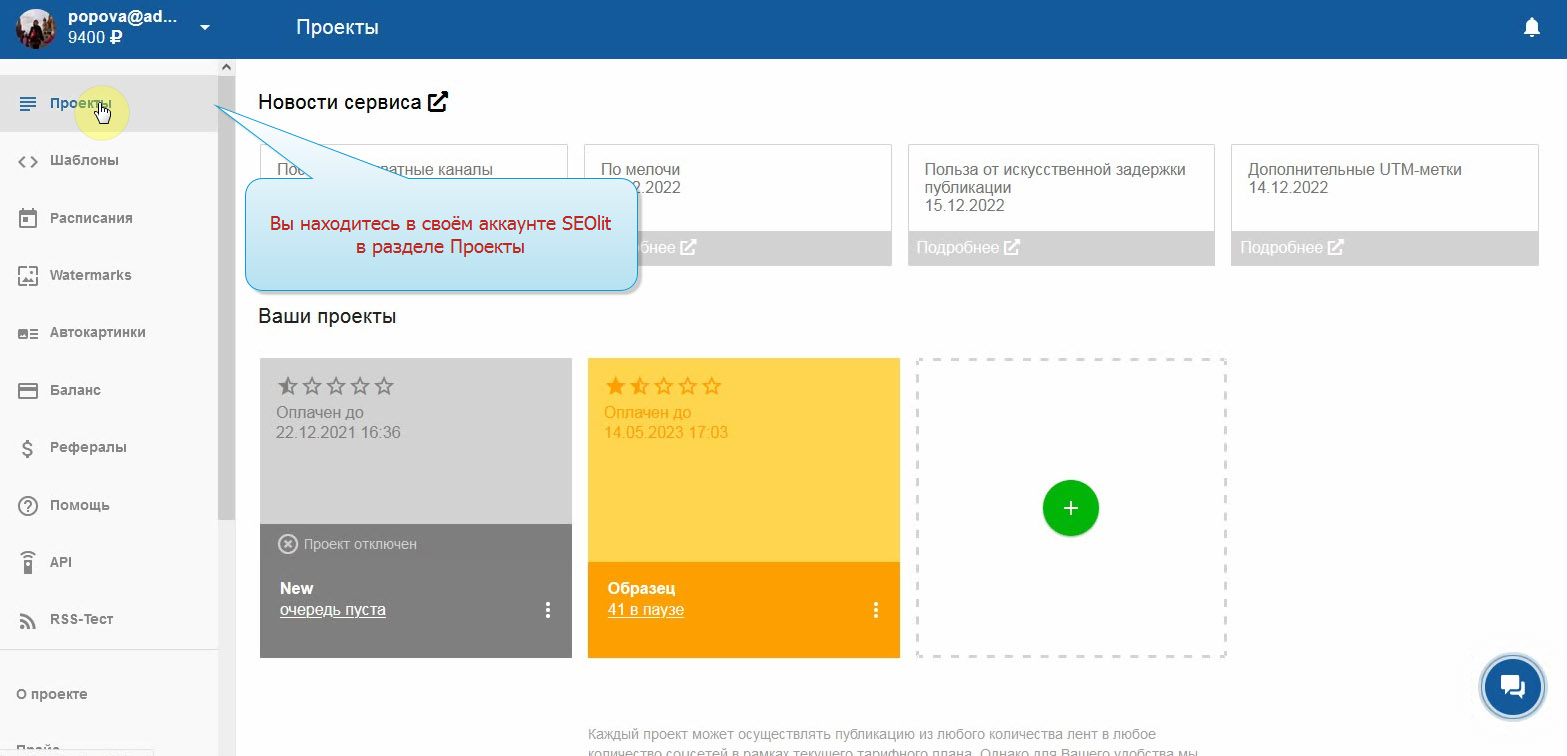This screenshot has width=1567, height=756.
Task: Click the Расписания calendar icon
Action: [x=28, y=218]
